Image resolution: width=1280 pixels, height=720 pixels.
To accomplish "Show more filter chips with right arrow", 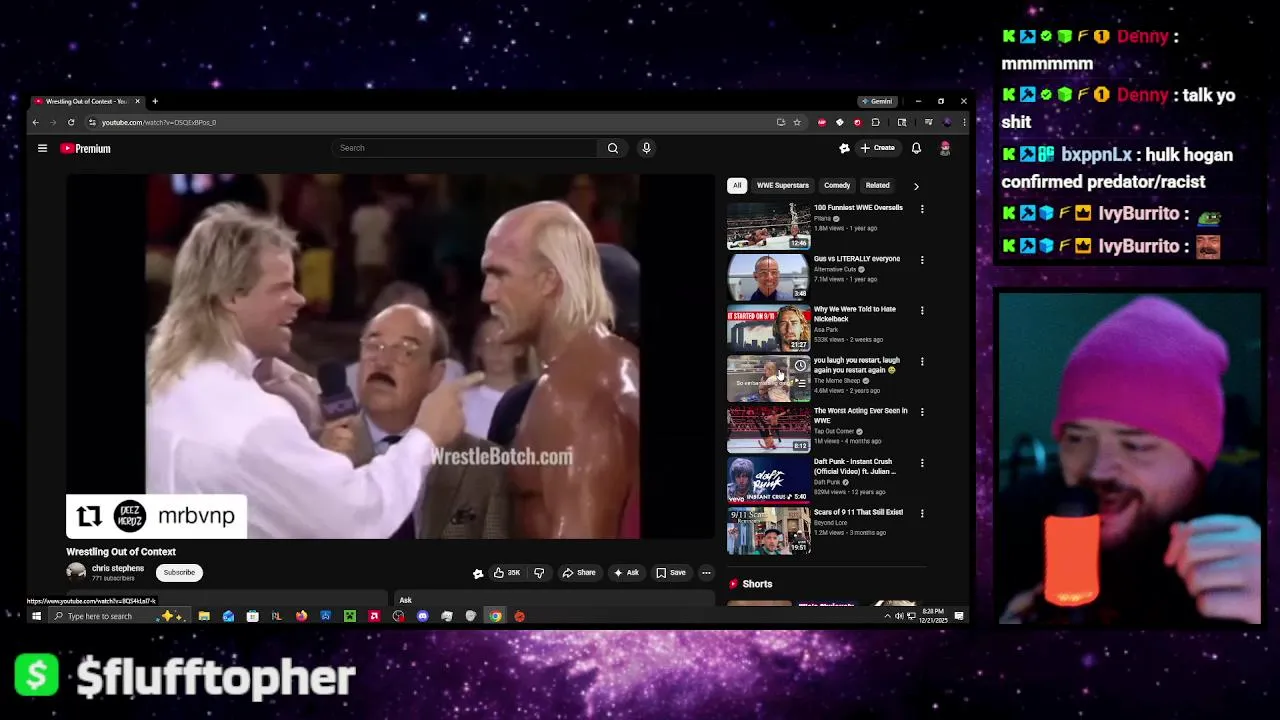I will pyautogui.click(x=916, y=186).
